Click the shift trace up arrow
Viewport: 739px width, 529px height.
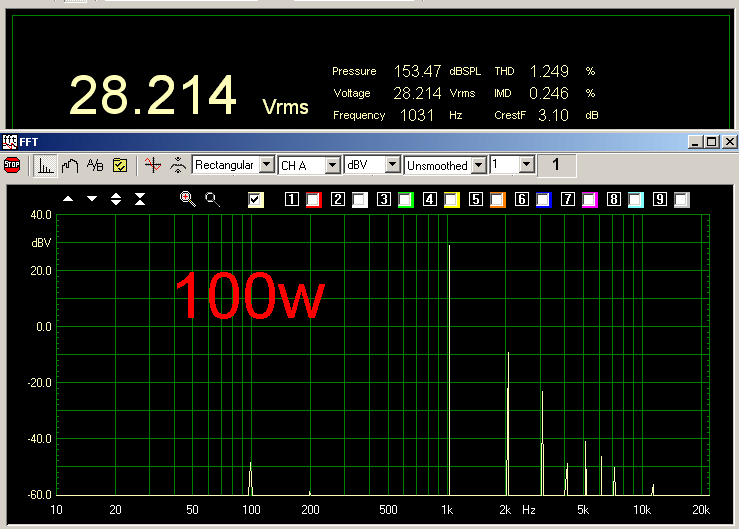click(x=68, y=199)
